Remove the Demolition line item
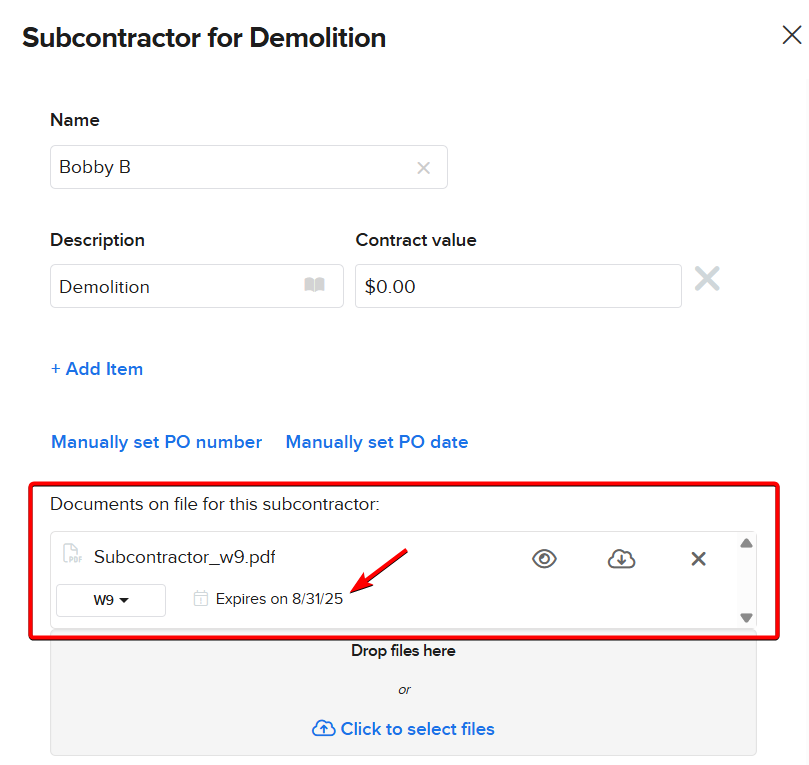Screen dimensions: 809x765 (707, 279)
